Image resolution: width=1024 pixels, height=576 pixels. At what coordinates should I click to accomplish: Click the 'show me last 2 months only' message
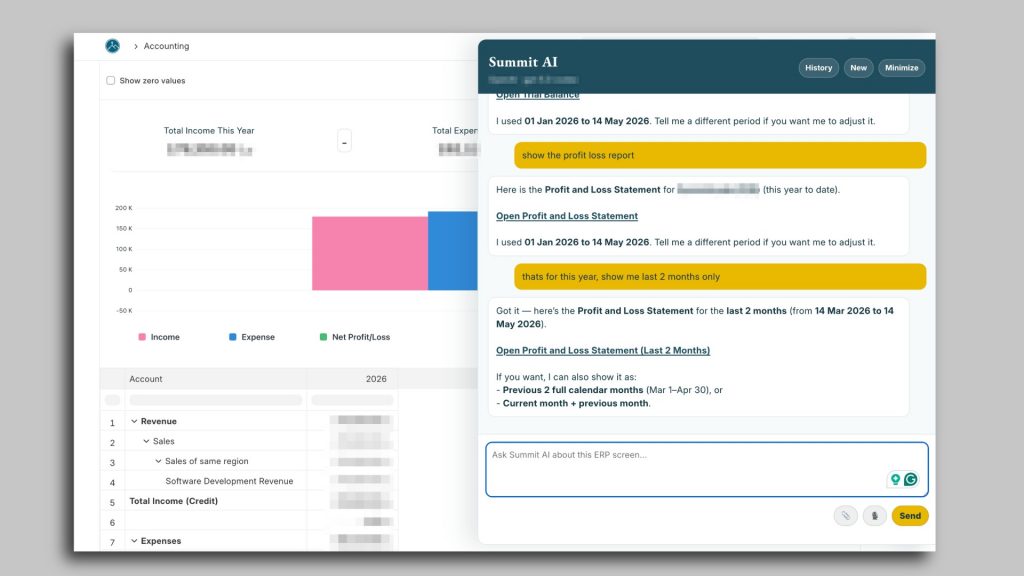tap(720, 277)
